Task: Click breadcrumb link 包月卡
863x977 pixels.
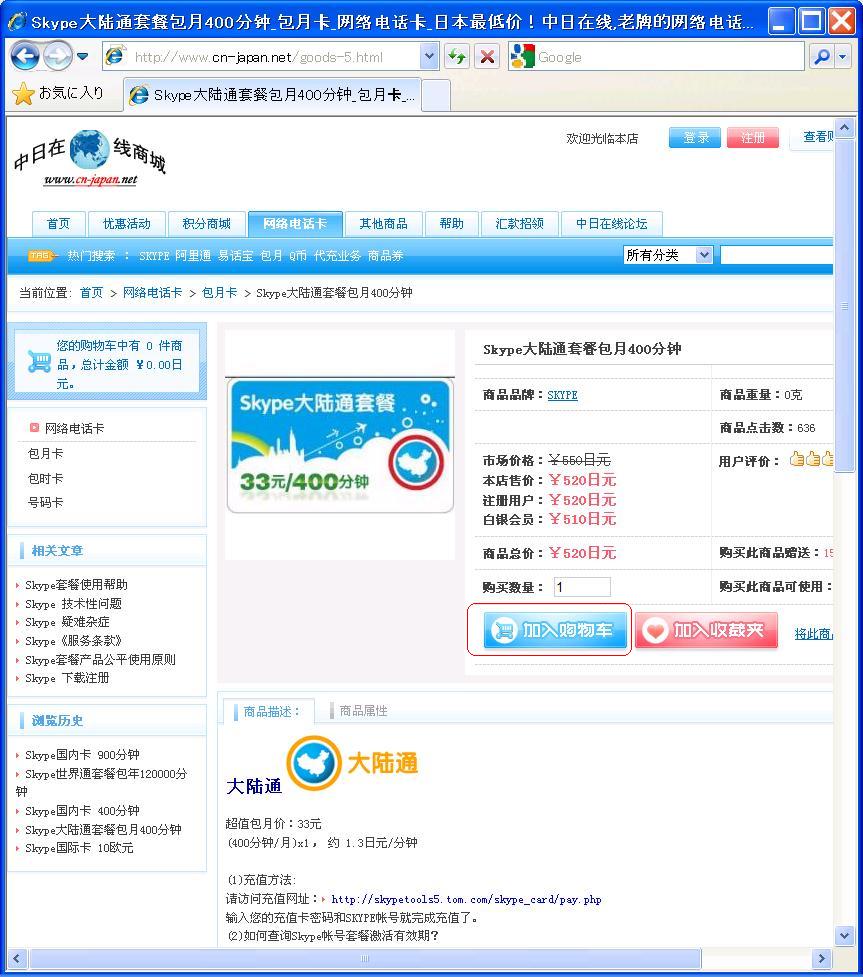Action: [219, 293]
